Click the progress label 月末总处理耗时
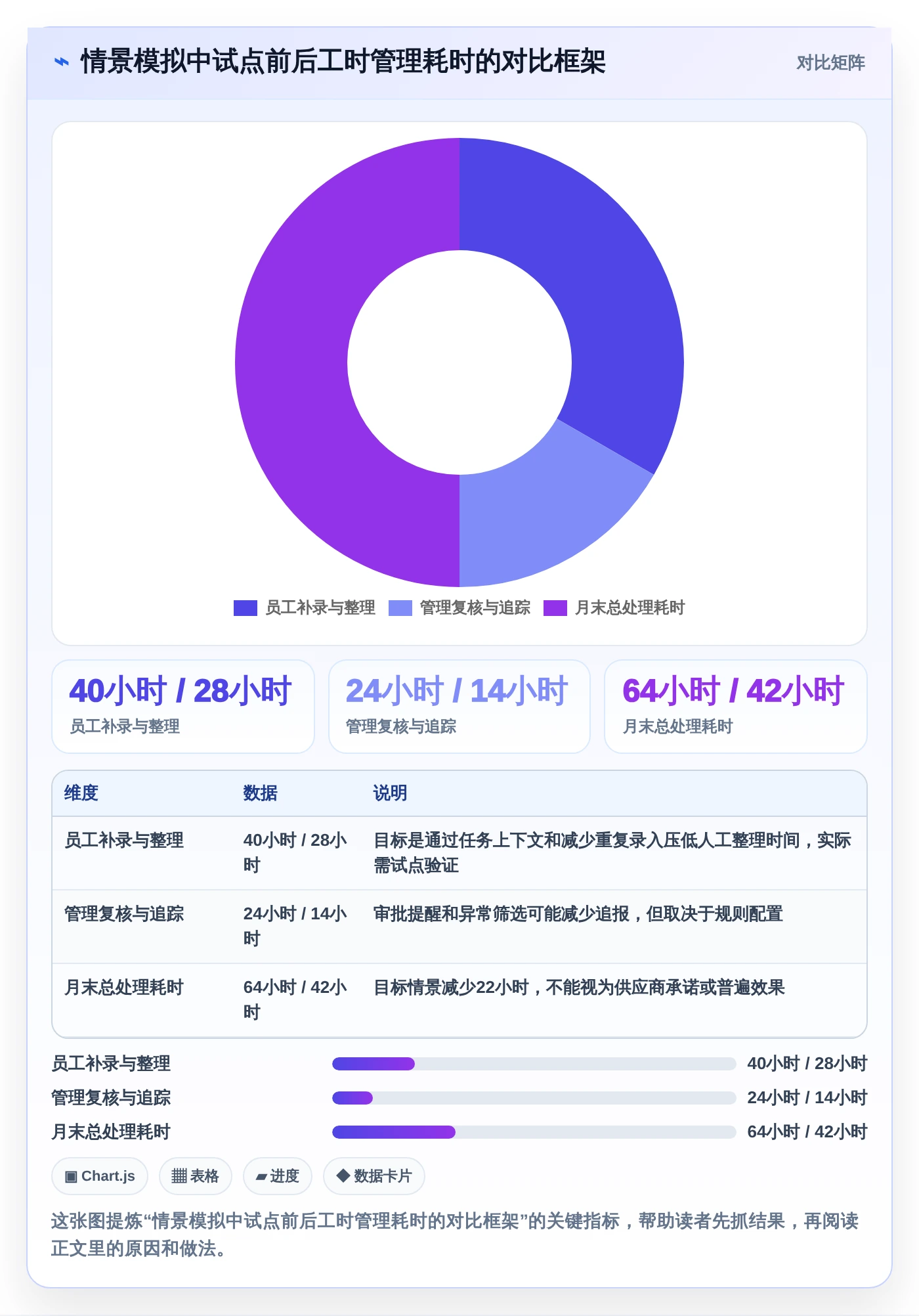The height and width of the screenshot is (1316, 919). click(111, 1132)
